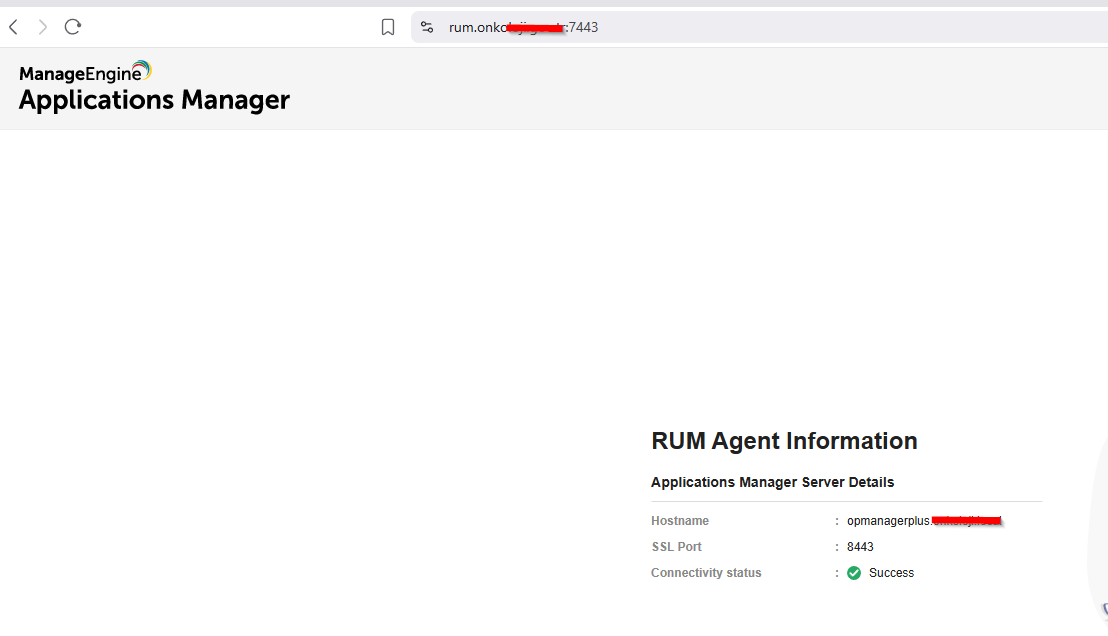This screenshot has height=636, width=1108.
Task: Go back to the previous page
Action: point(13,27)
